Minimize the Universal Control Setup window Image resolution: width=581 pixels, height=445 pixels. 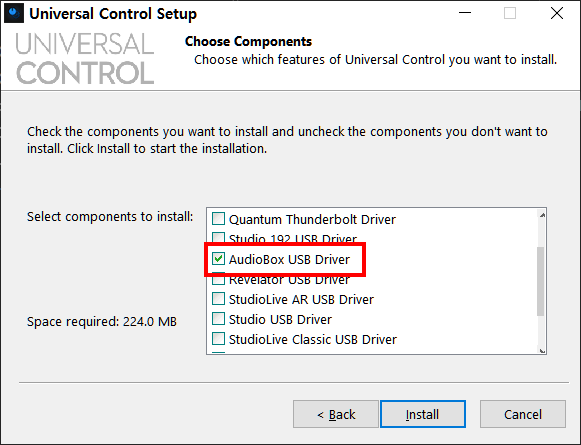pos(465,13)
